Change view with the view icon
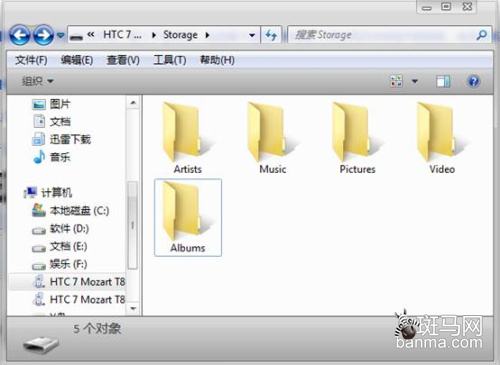 coord(397,81)
